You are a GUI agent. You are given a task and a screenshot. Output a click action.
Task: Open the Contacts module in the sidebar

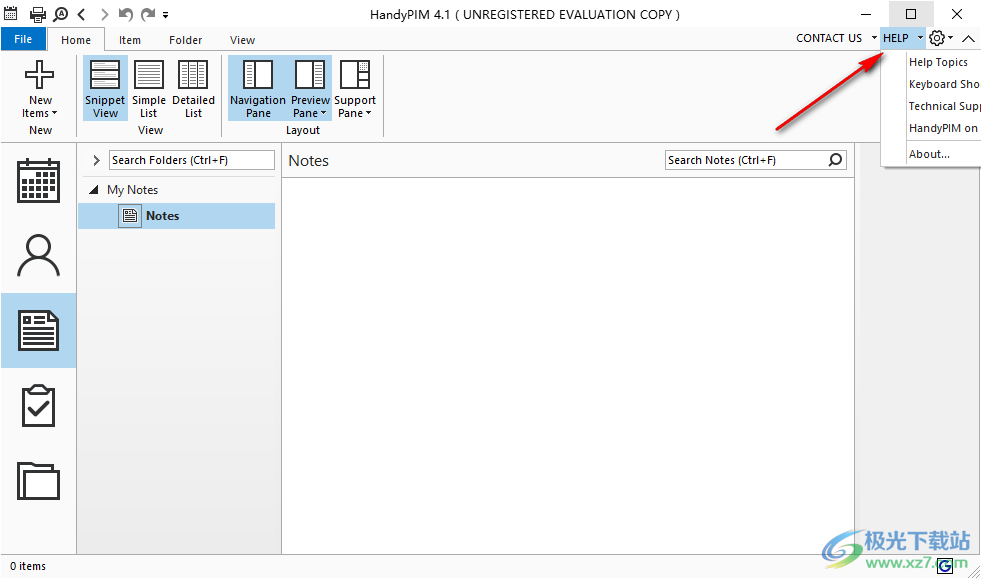[x=38, y=255]
